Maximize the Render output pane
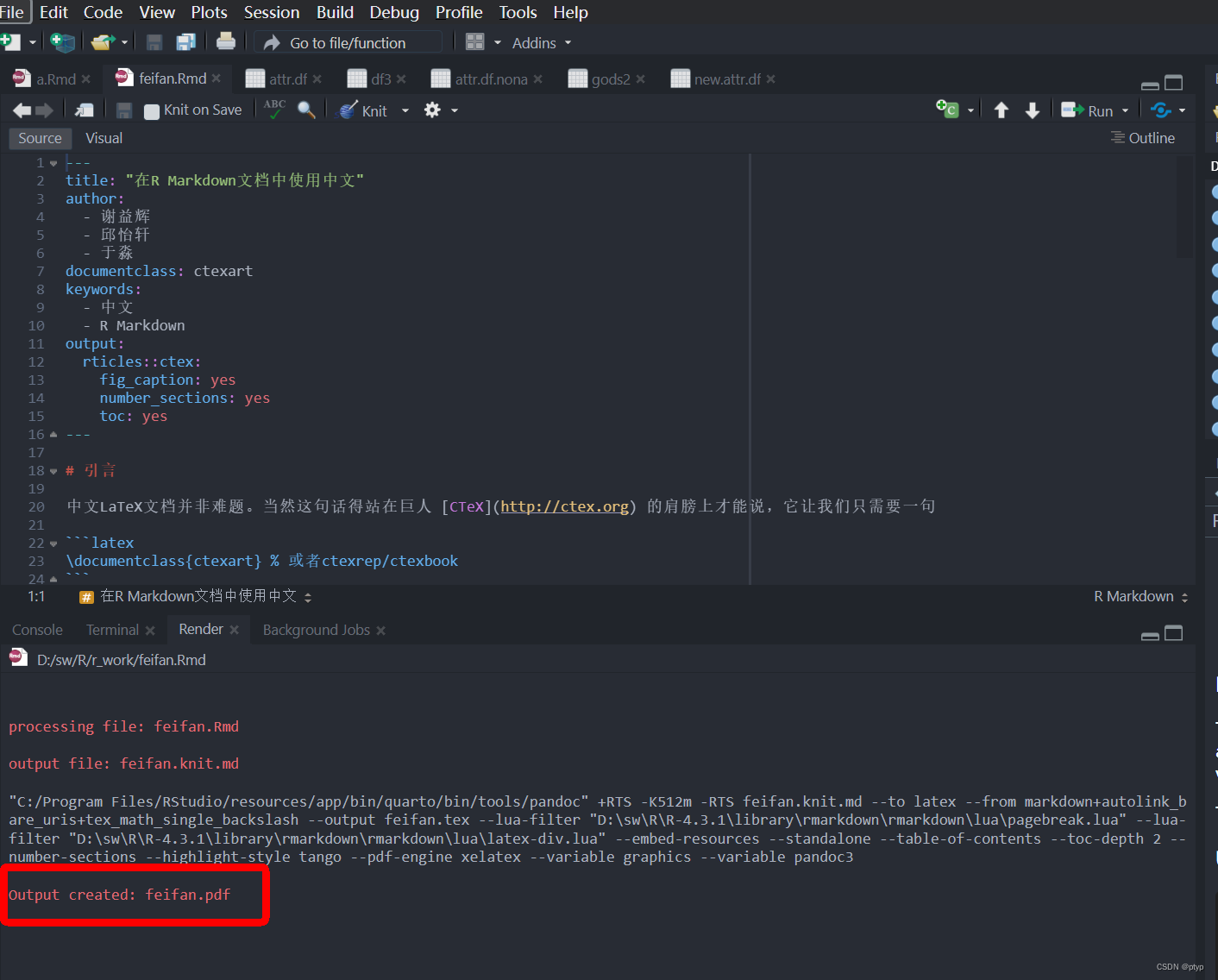Viewport: 1218px width, 980px height. tap(1174, 633)
